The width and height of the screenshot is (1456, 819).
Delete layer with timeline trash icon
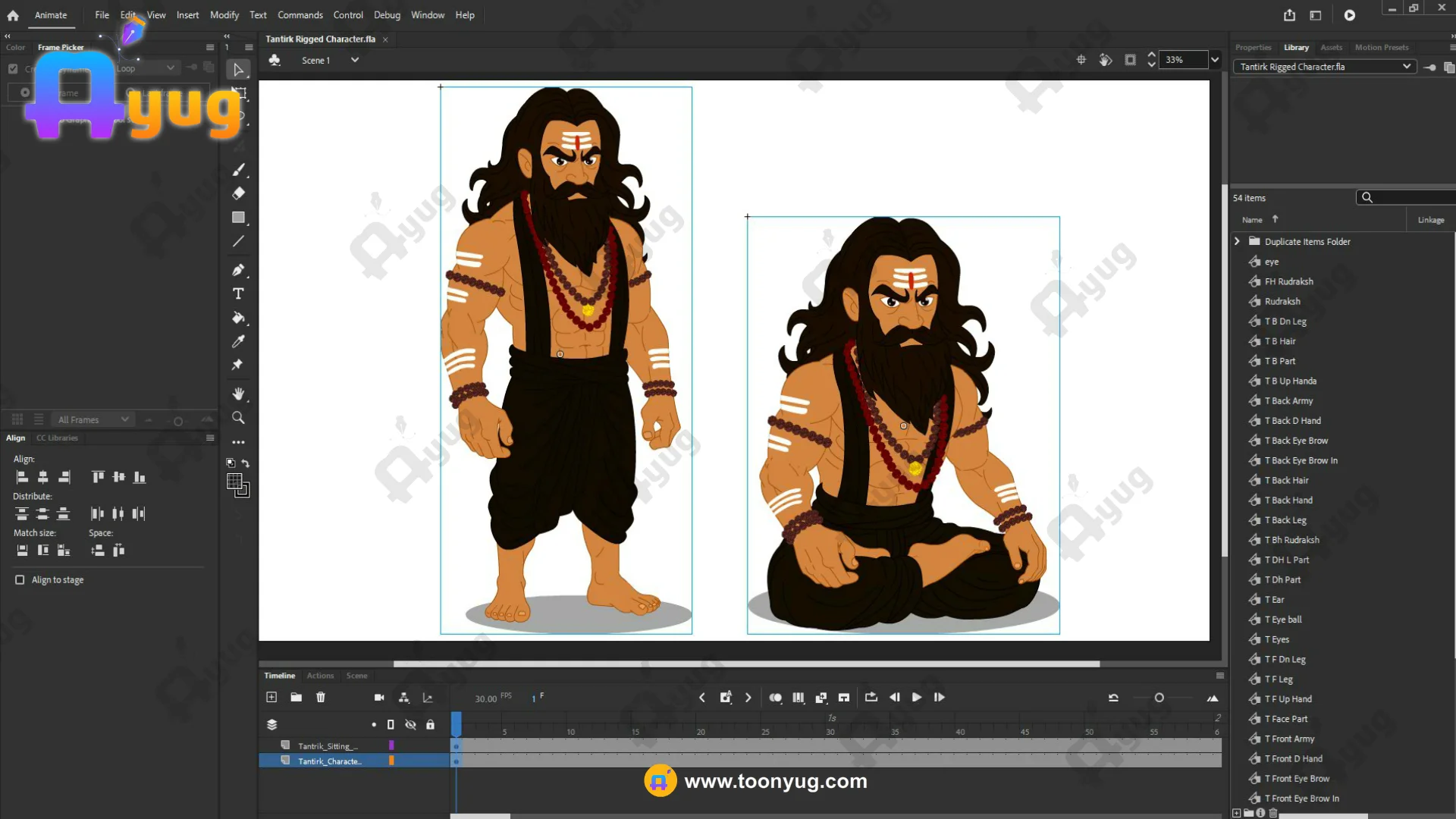[321, 697]
